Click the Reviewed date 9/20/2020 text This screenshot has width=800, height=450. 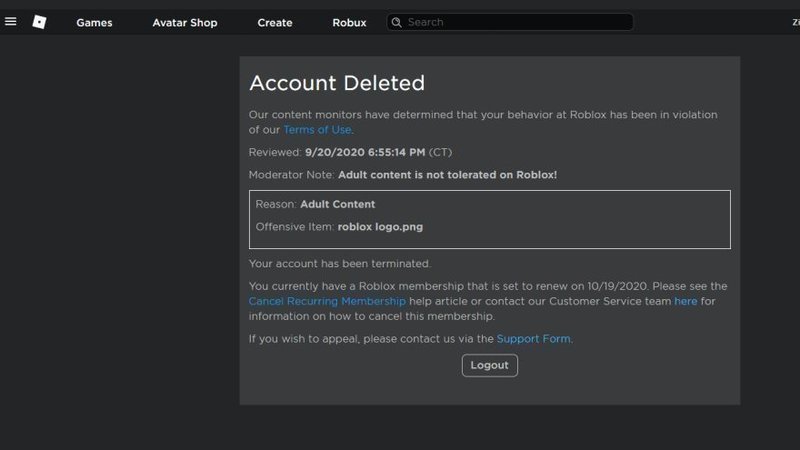point(365,153)
